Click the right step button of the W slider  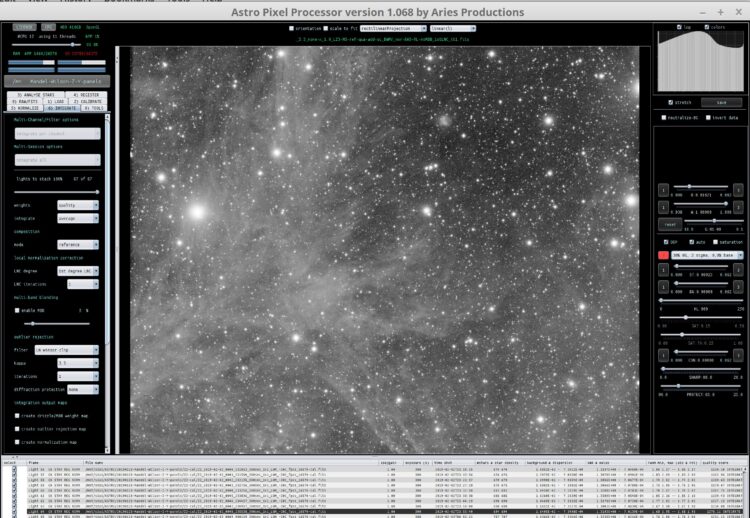click(738, 207)
